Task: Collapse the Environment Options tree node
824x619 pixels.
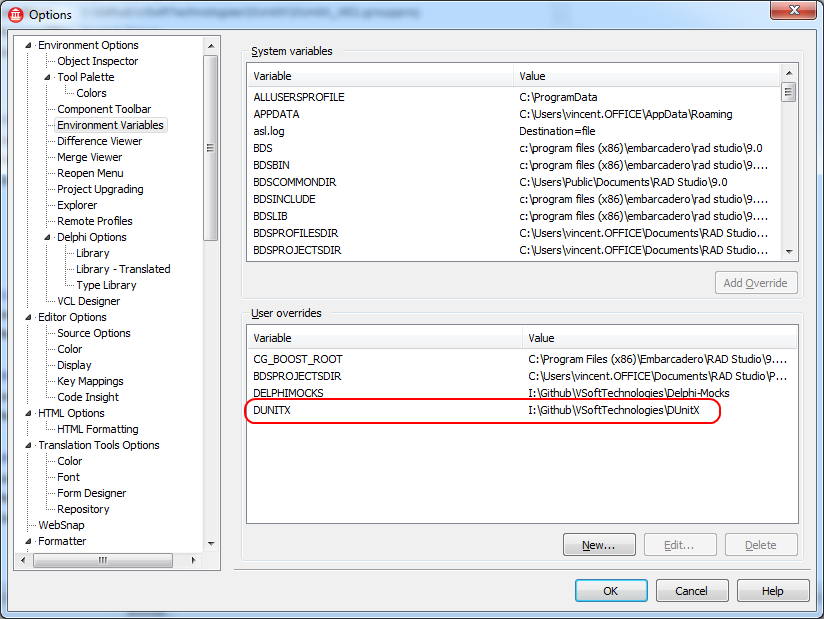Action: click(x=28, y=45)
